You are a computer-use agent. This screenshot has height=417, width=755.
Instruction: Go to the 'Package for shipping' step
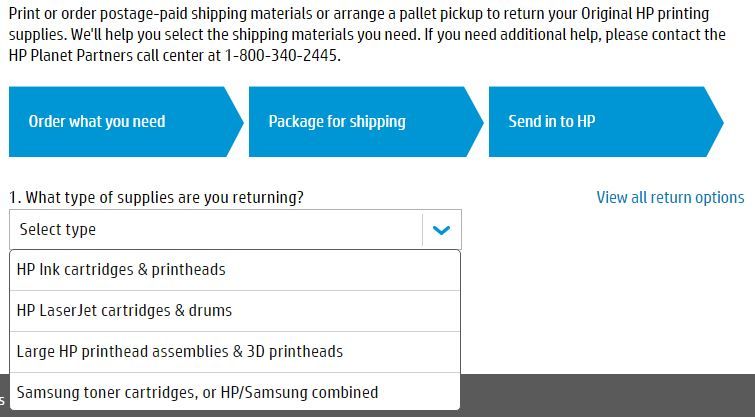(337, 122)
